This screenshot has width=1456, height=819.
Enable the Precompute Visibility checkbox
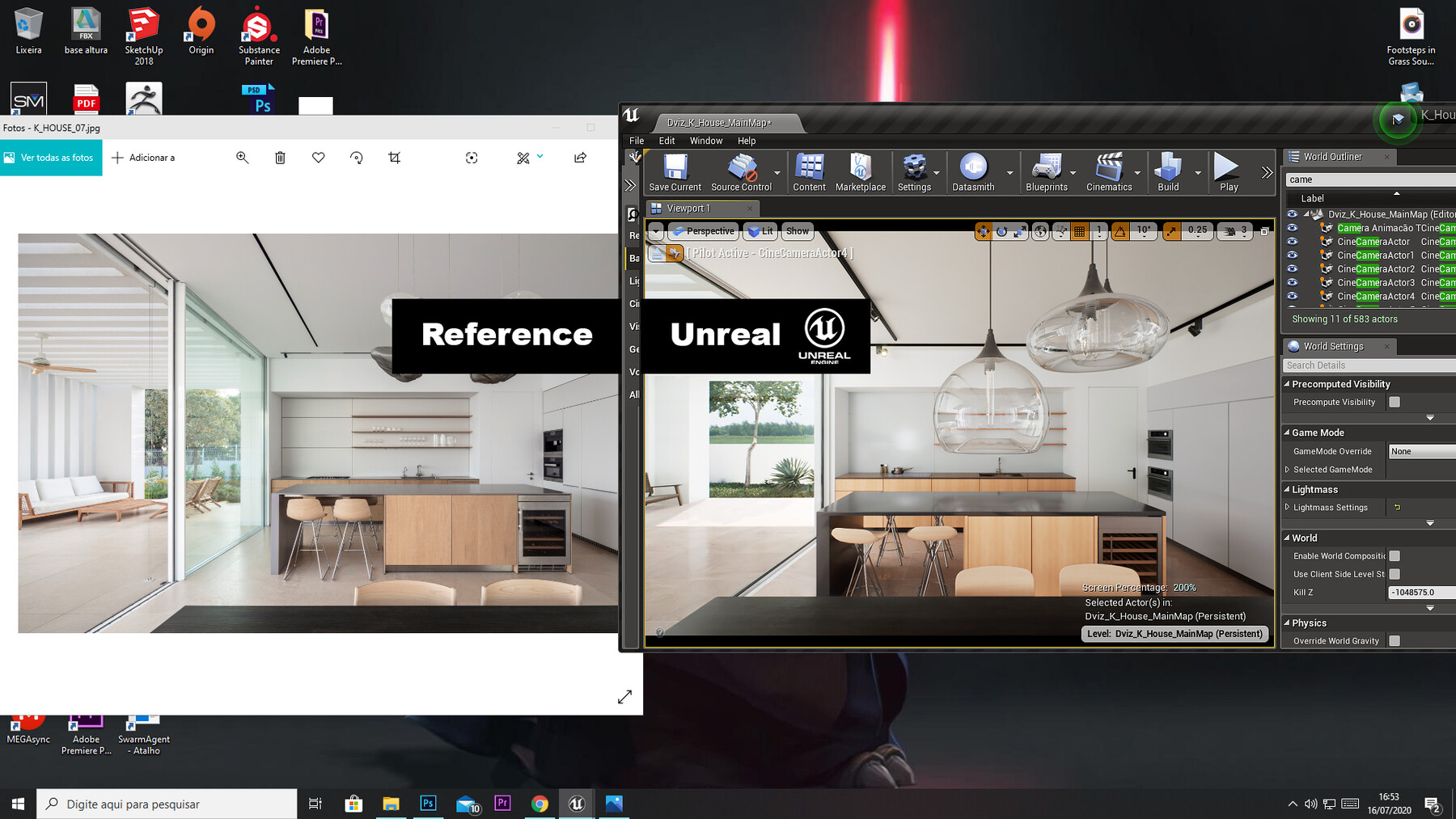(1394, 402)
